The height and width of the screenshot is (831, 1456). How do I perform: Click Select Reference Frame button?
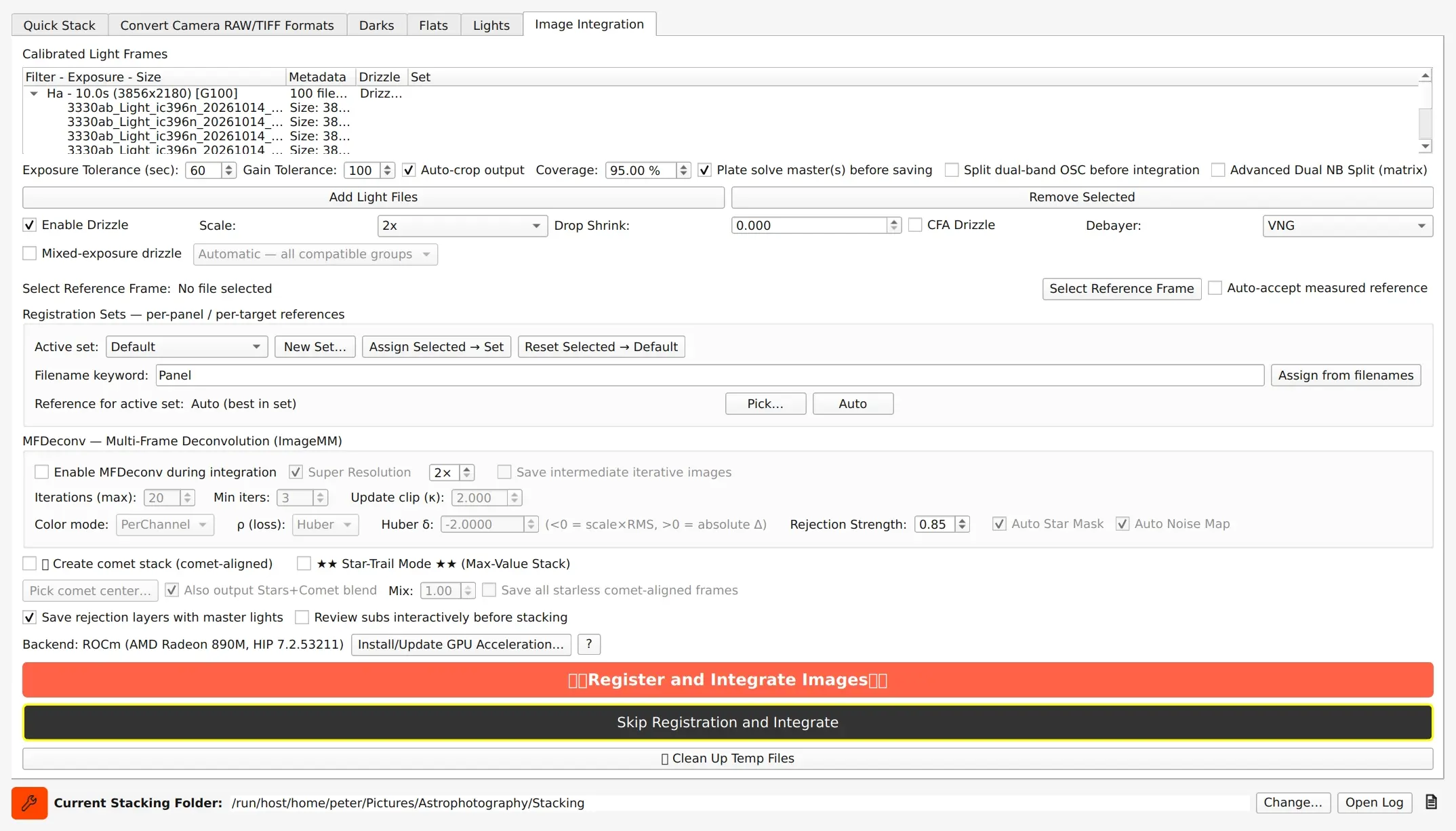(x=1122, y=289)
